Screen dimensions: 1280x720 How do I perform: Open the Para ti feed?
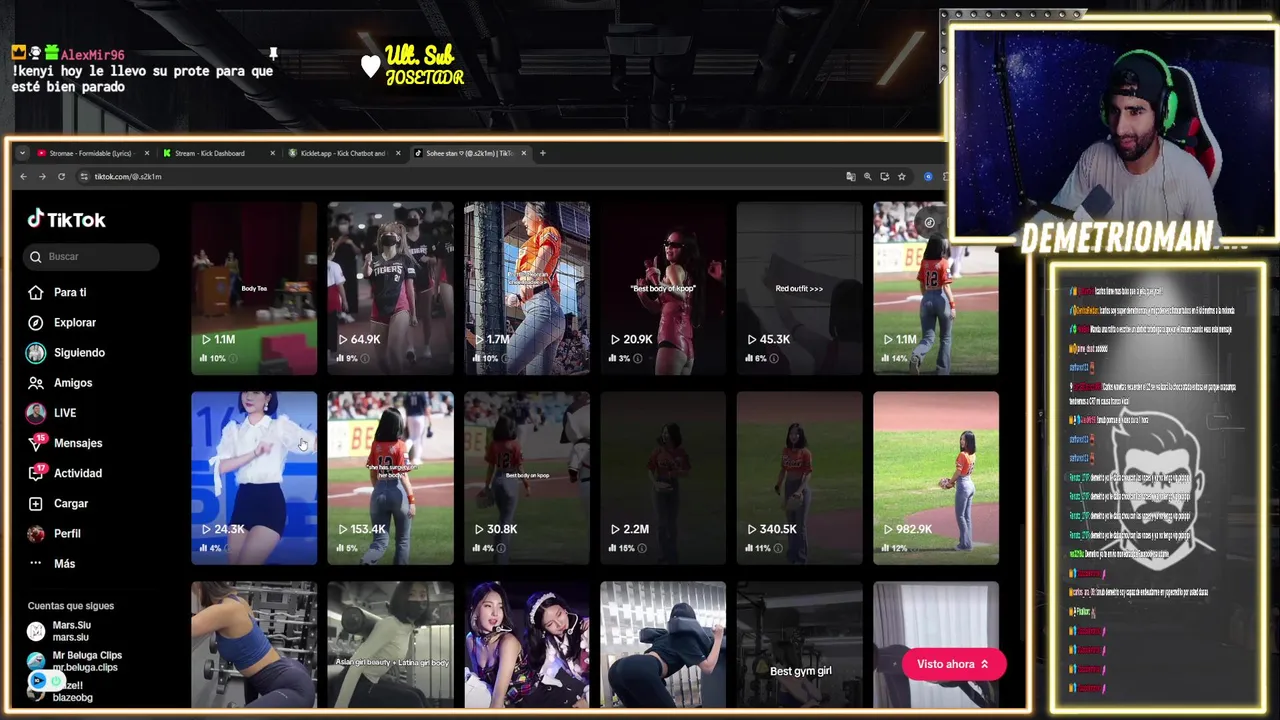70,293
